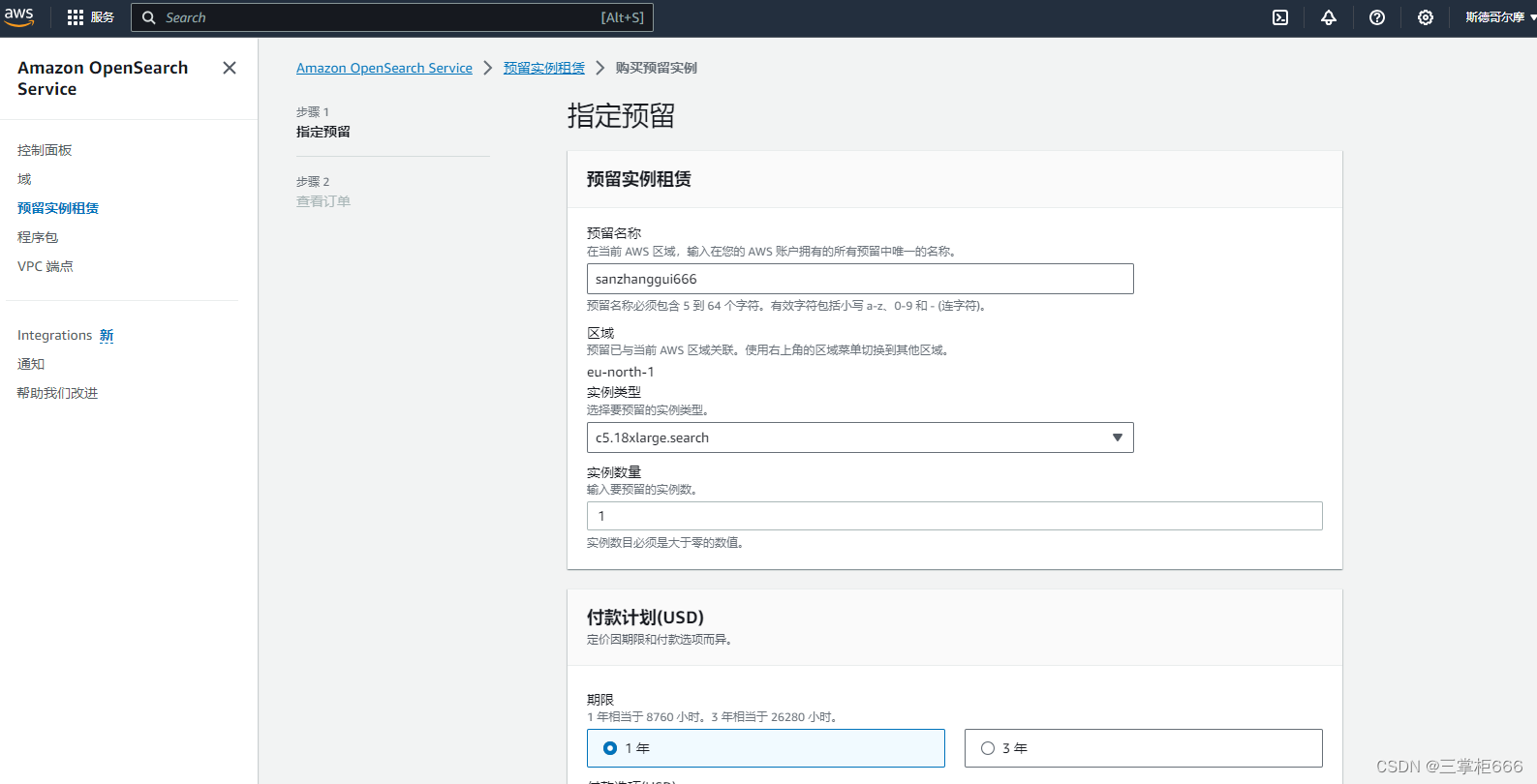
Task: Open the CloudShell terminal icon
Action: [x=1280, y=17]
